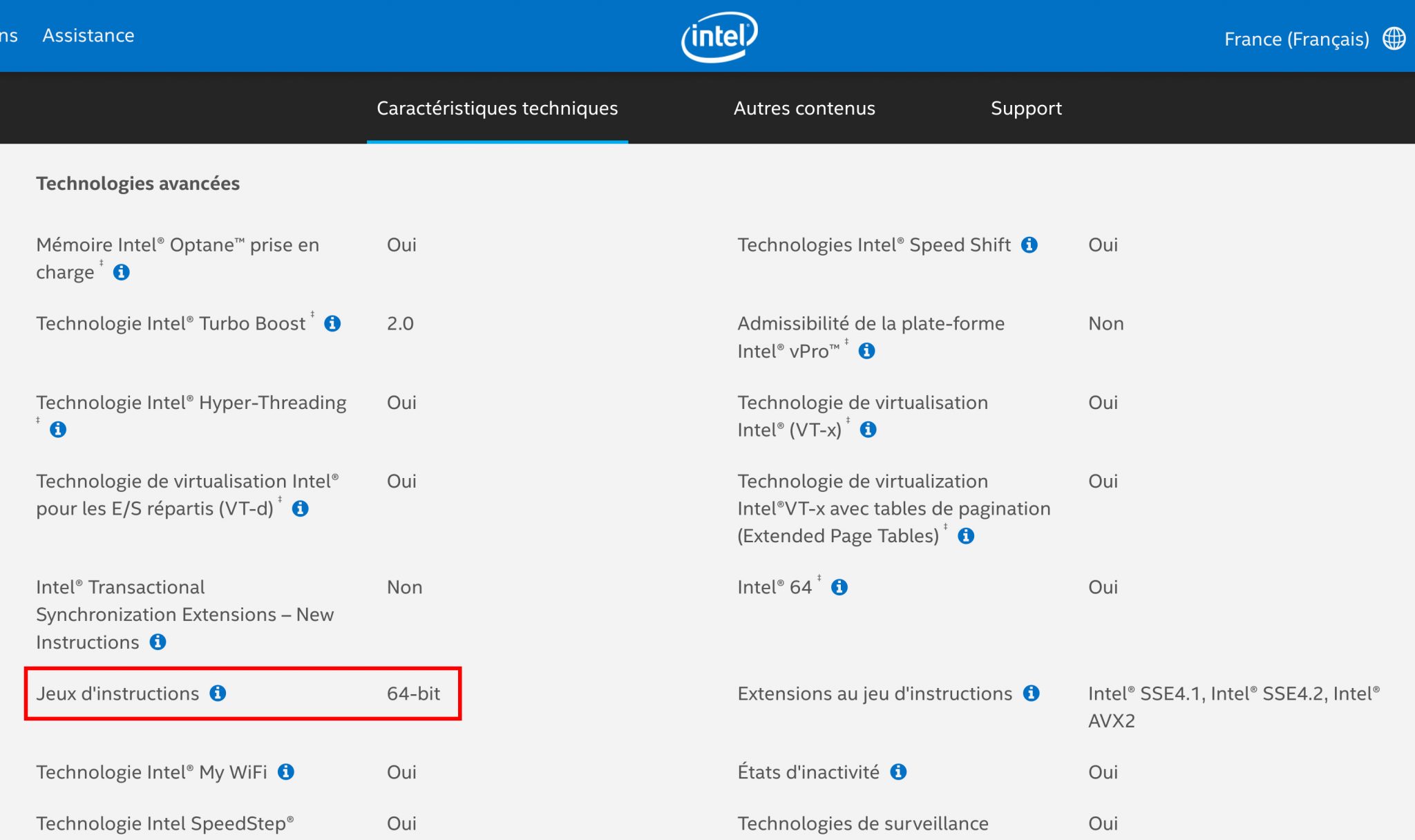1415x840 pixels.
Task: Open the Support tab
Action: click(x=1027, y=108)
